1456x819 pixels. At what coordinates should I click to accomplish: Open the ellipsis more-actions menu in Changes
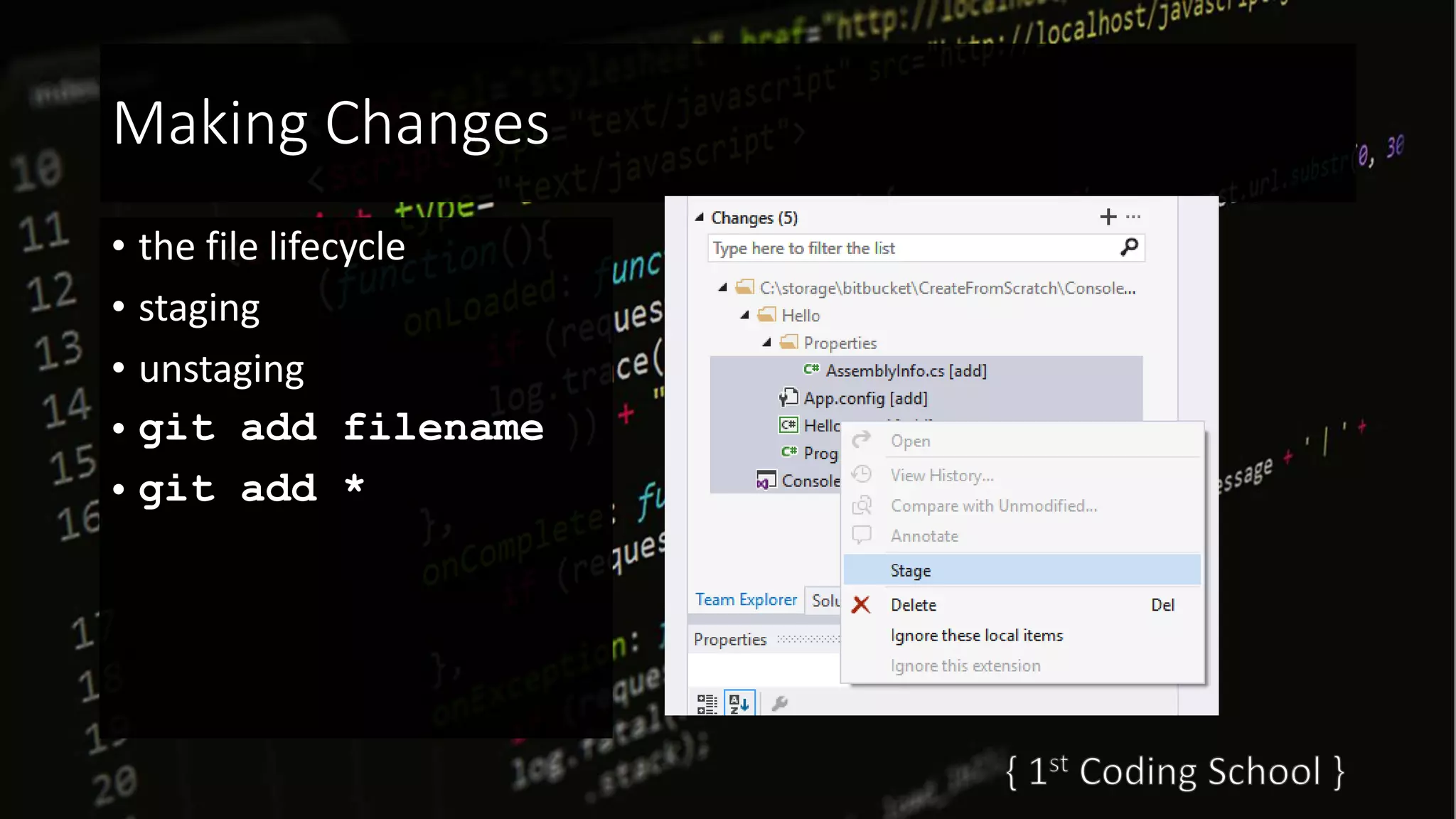tap(1133, 217)
